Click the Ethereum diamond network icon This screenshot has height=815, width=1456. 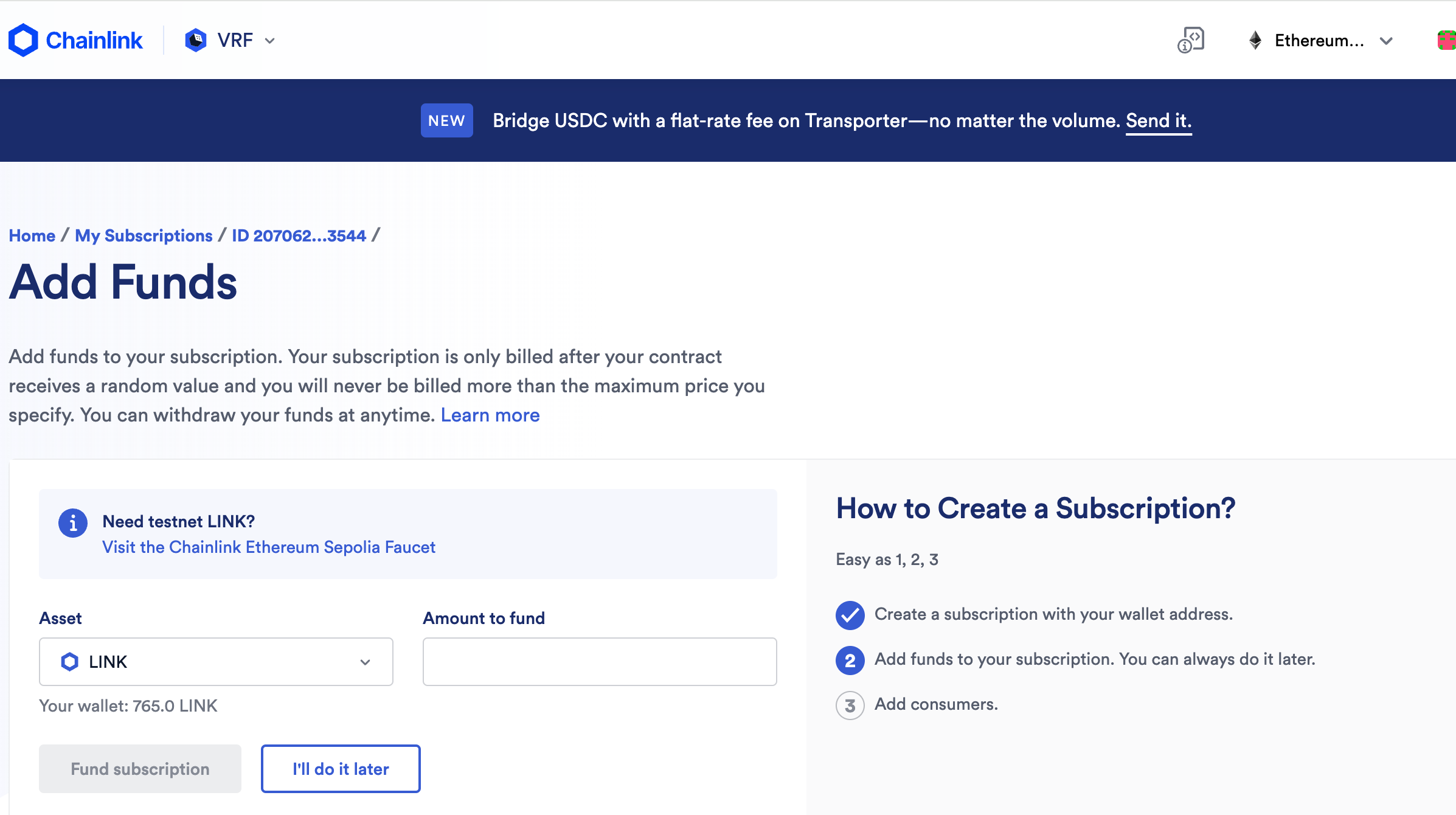[x=1255, y=41]
